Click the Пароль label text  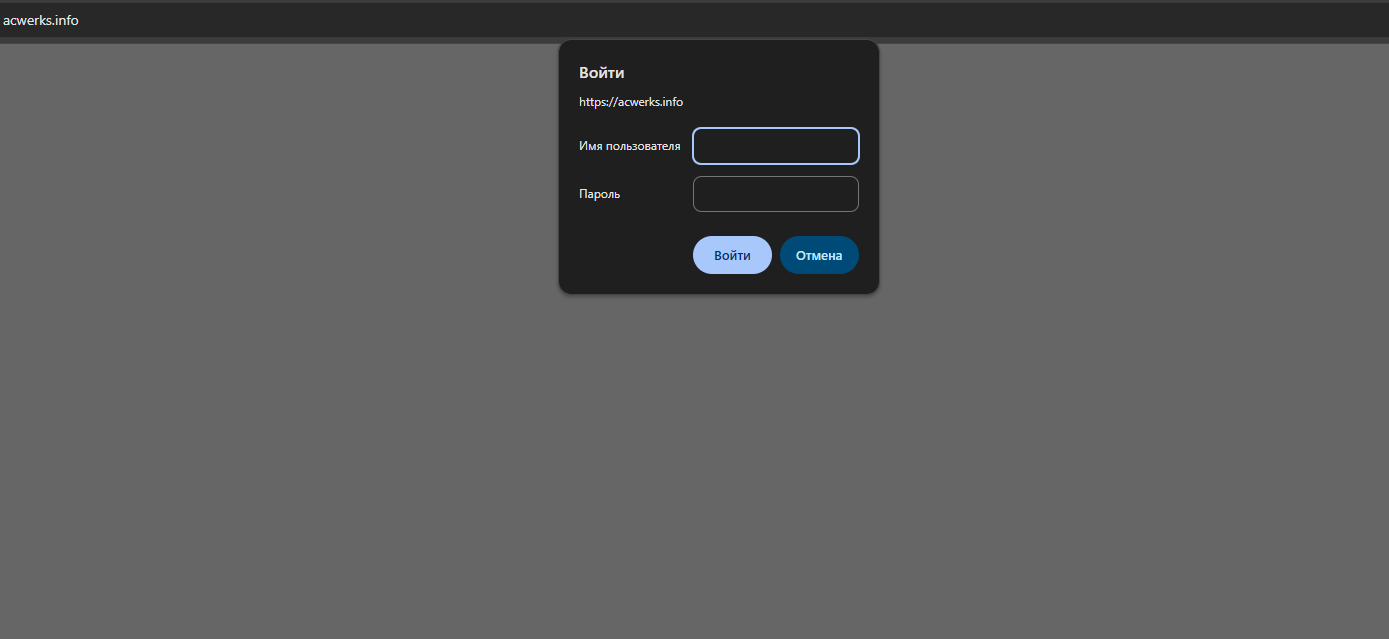[599, 194]
